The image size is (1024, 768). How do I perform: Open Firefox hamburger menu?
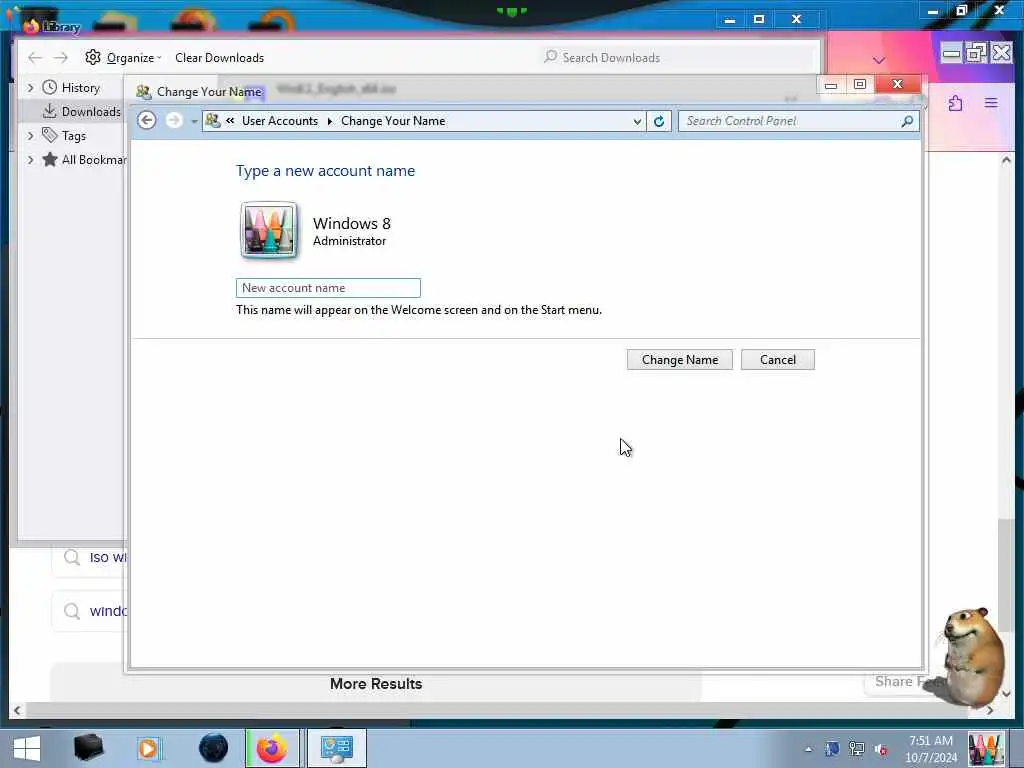(991, 103)
